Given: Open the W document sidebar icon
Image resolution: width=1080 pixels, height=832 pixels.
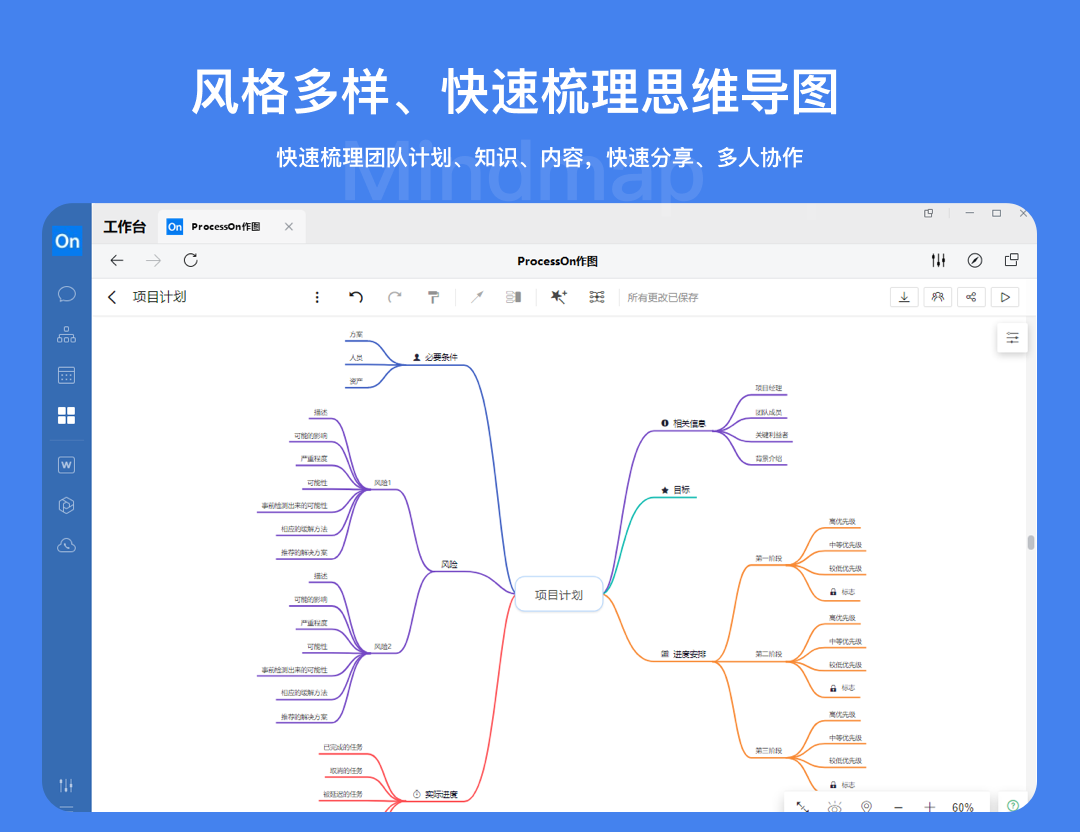Looking at the screenshot, I should [67, 465].
